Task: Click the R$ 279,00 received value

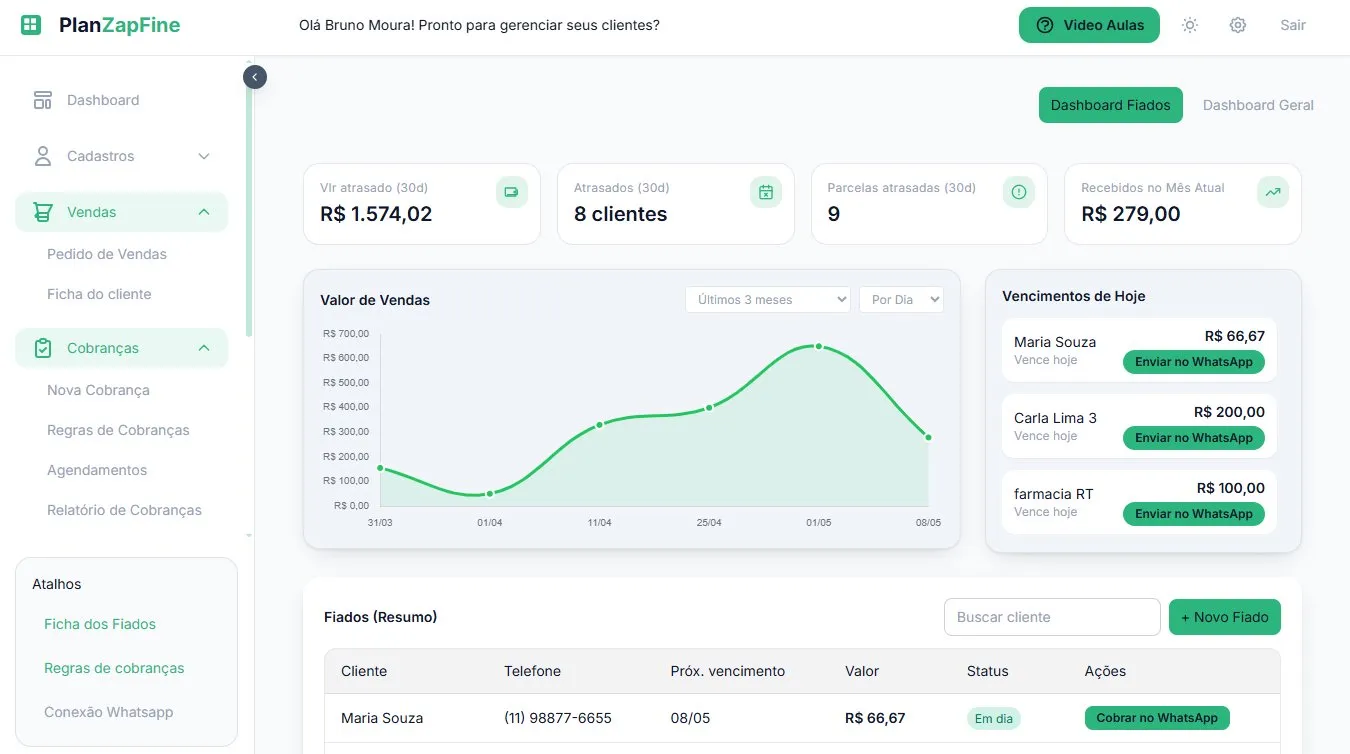Action: [x=1131, y=214]
